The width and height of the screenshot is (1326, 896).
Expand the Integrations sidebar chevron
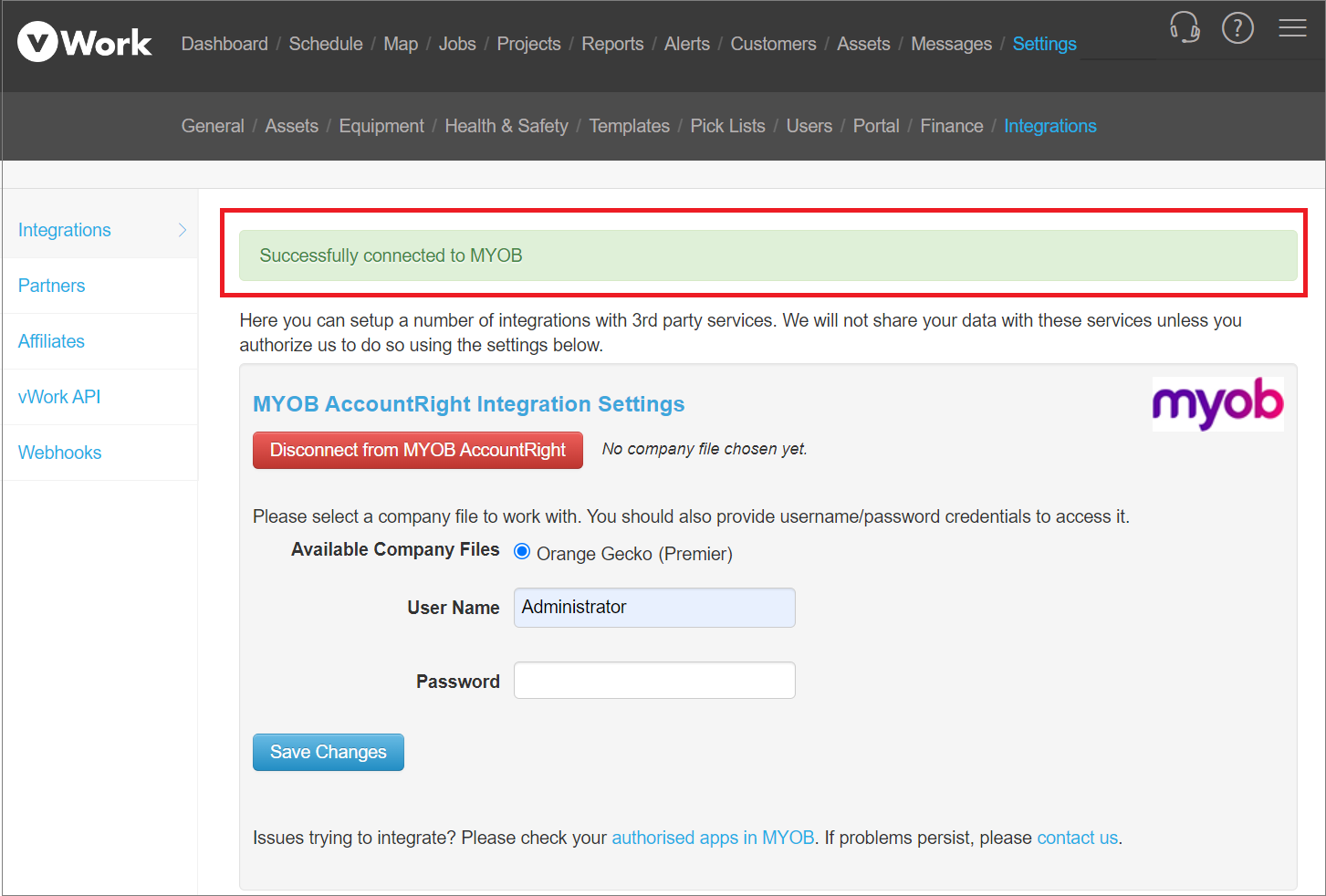point(183,230)
